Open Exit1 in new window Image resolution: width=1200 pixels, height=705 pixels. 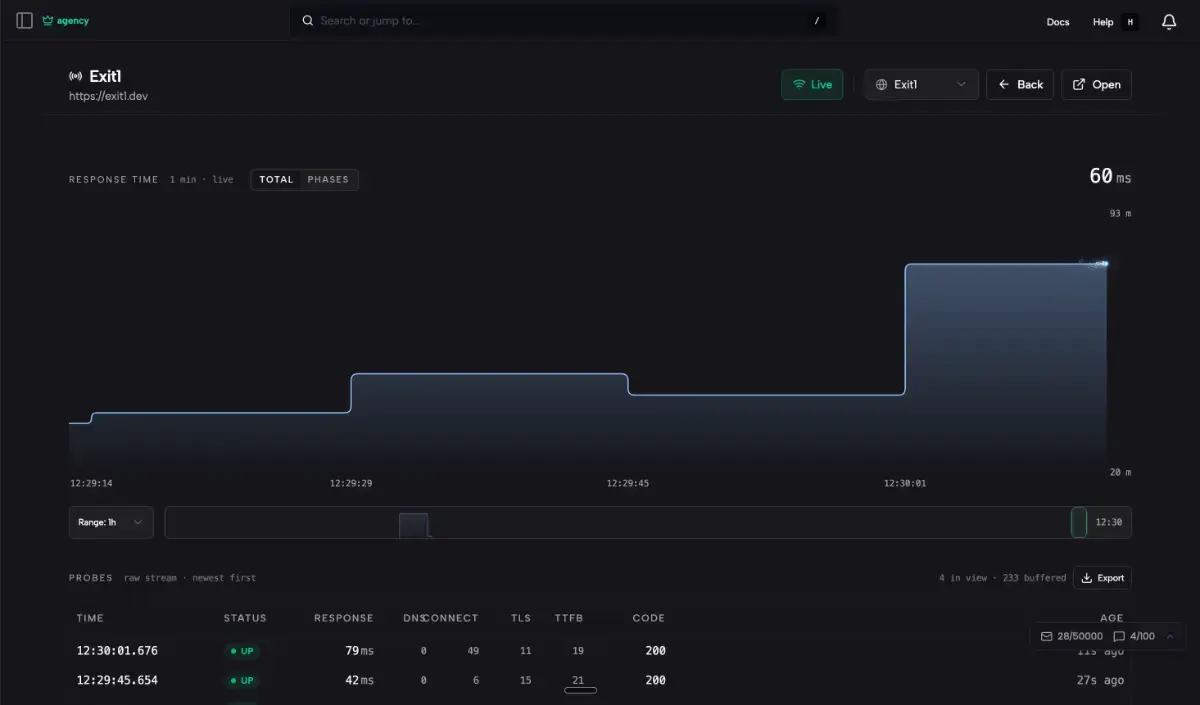[1096, 85]
